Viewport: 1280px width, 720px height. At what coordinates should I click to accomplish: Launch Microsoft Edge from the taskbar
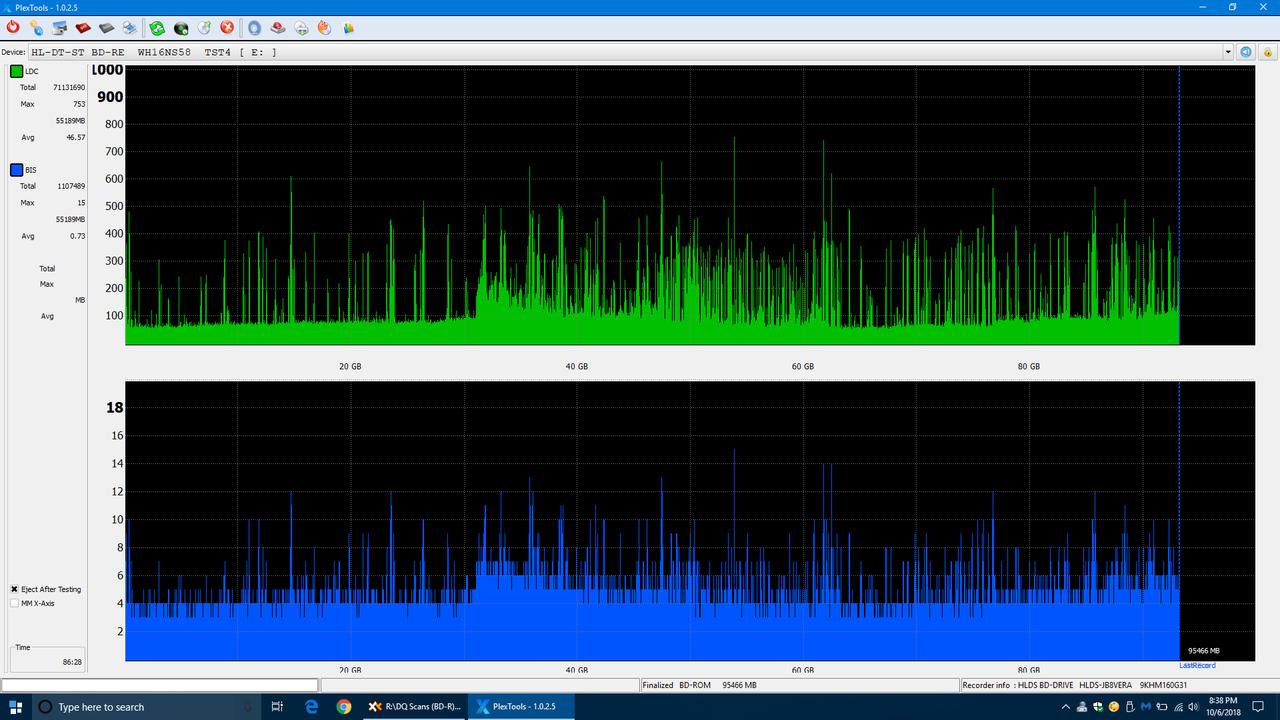[311, 706]
